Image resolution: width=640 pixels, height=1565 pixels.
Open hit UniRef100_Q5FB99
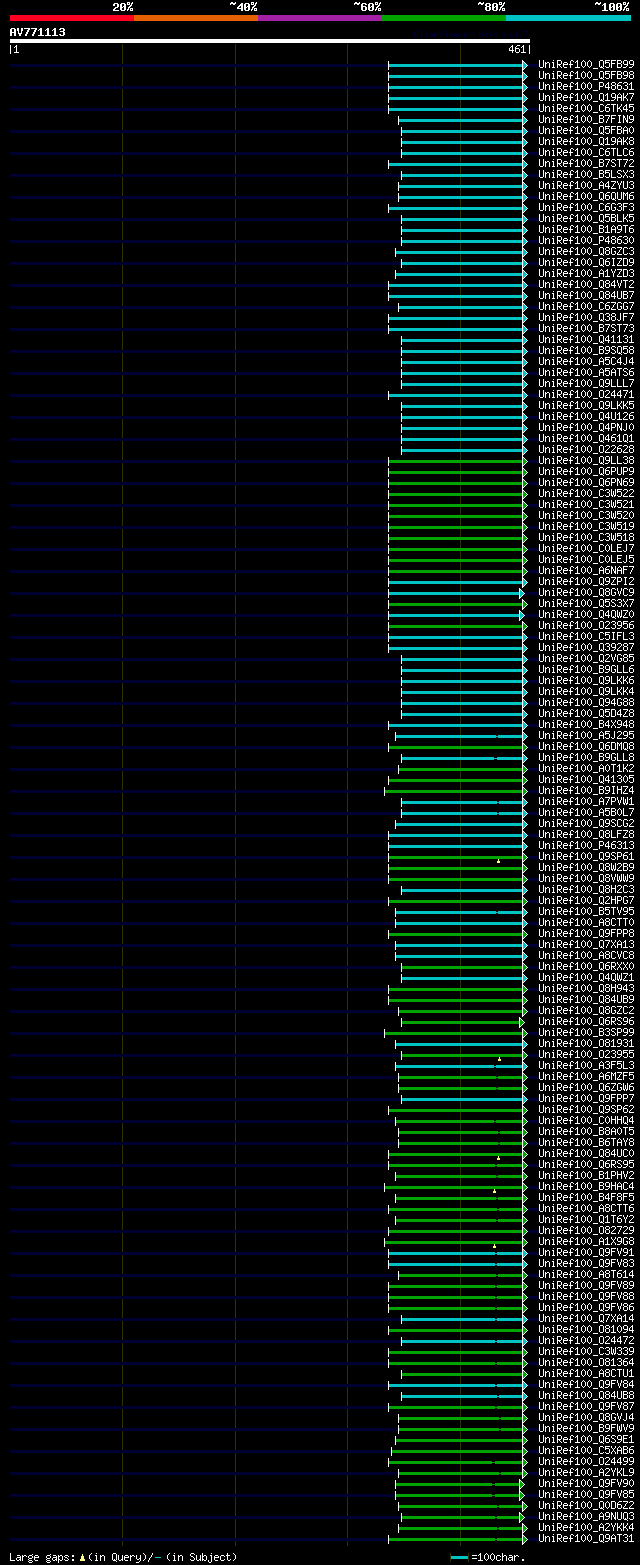click(585, 65)
